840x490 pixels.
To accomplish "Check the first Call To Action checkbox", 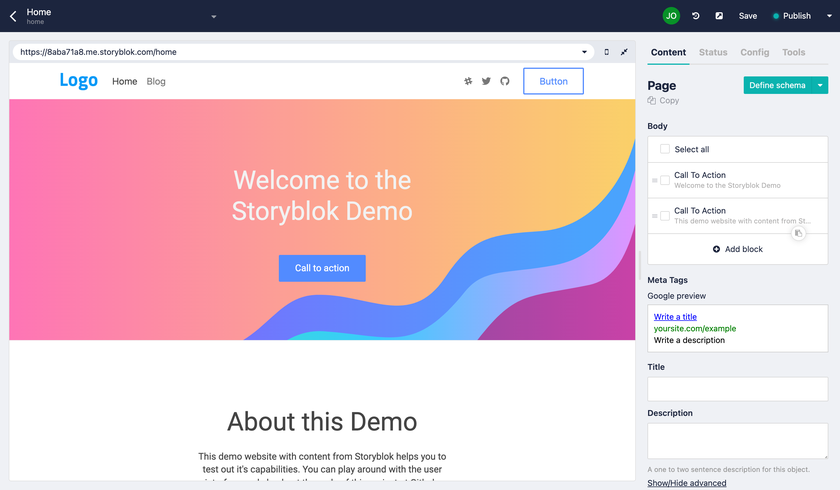I will click(x=665, y=180).
